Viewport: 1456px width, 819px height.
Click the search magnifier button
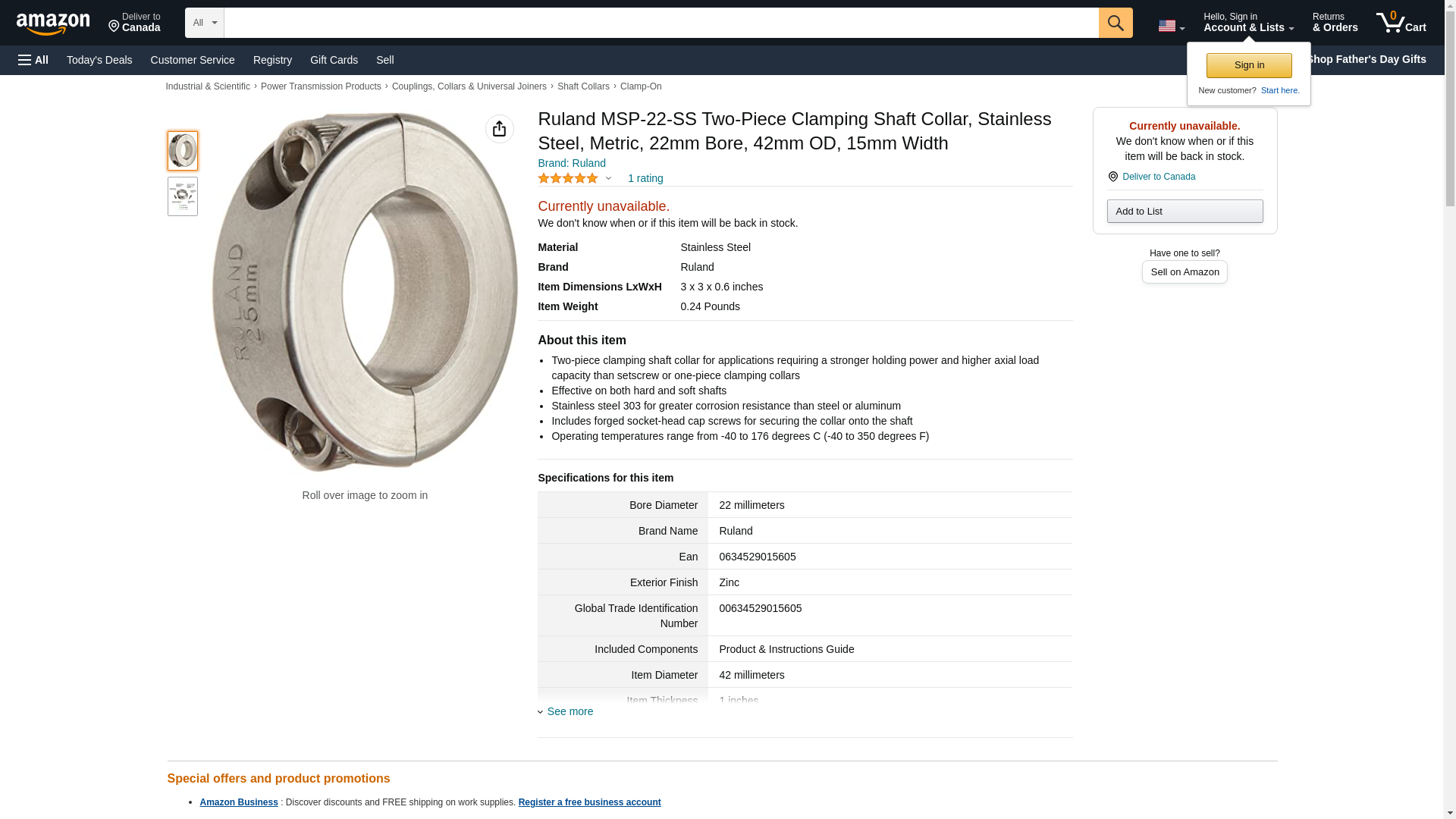pyautogui.click(x=1115, y=23)
